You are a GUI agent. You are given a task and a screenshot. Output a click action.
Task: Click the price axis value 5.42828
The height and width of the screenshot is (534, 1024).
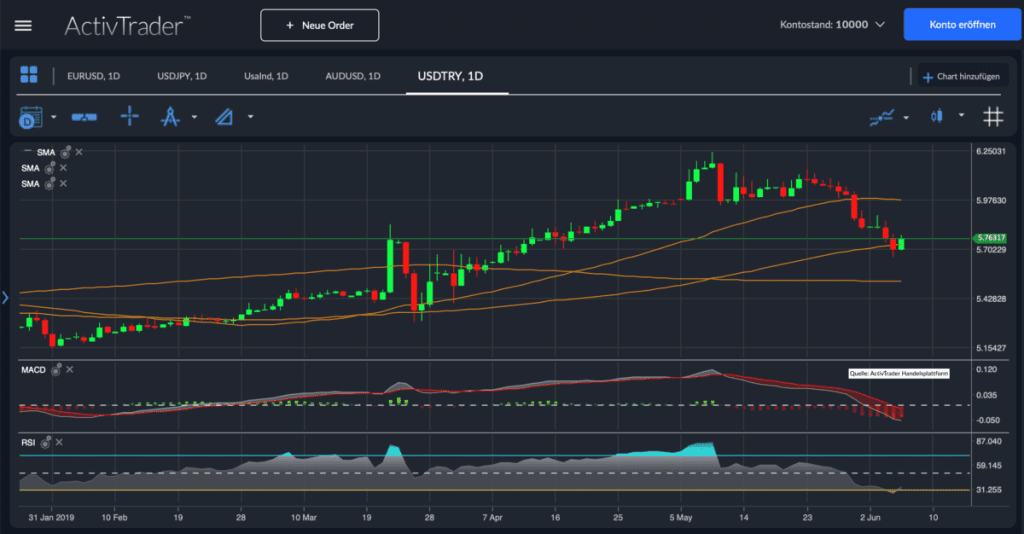point(991,299)
